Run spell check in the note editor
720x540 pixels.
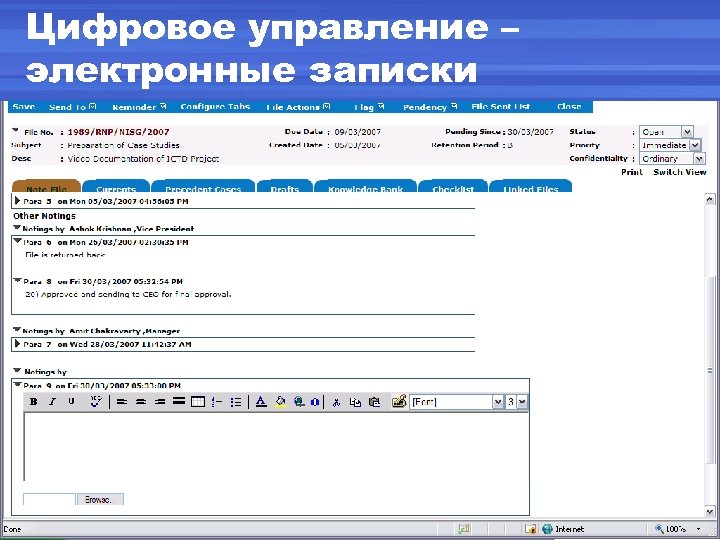tap(96, 401)
